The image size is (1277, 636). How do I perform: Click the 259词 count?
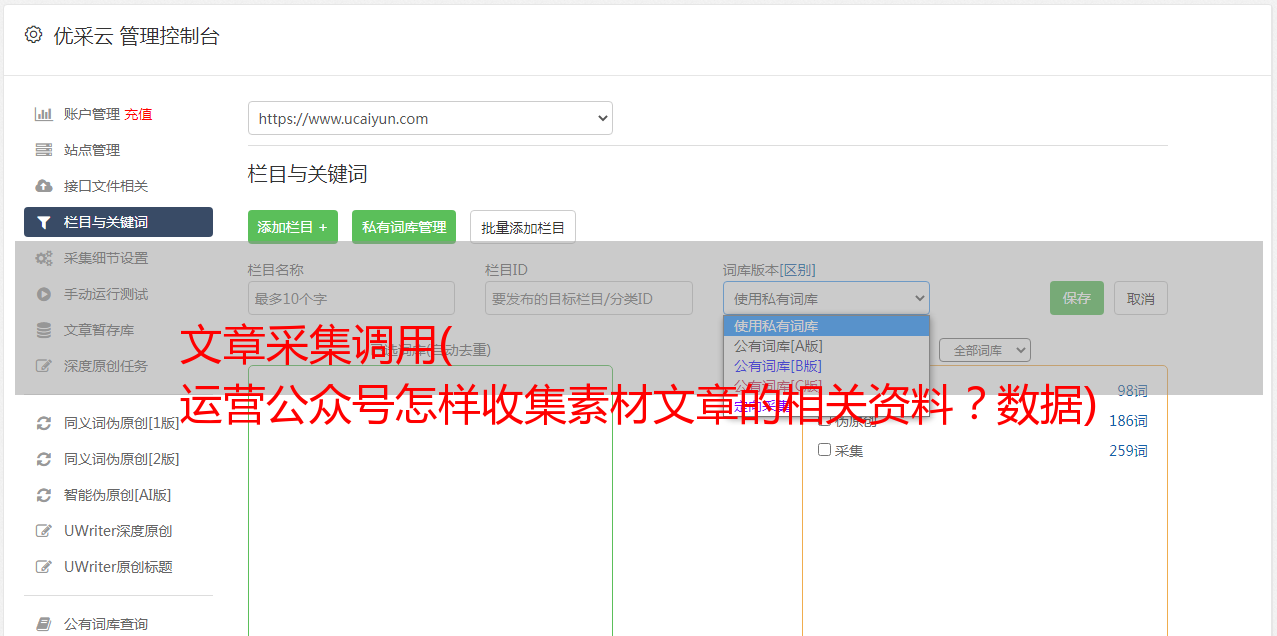pyautogui.click(x=1128, y=451)
